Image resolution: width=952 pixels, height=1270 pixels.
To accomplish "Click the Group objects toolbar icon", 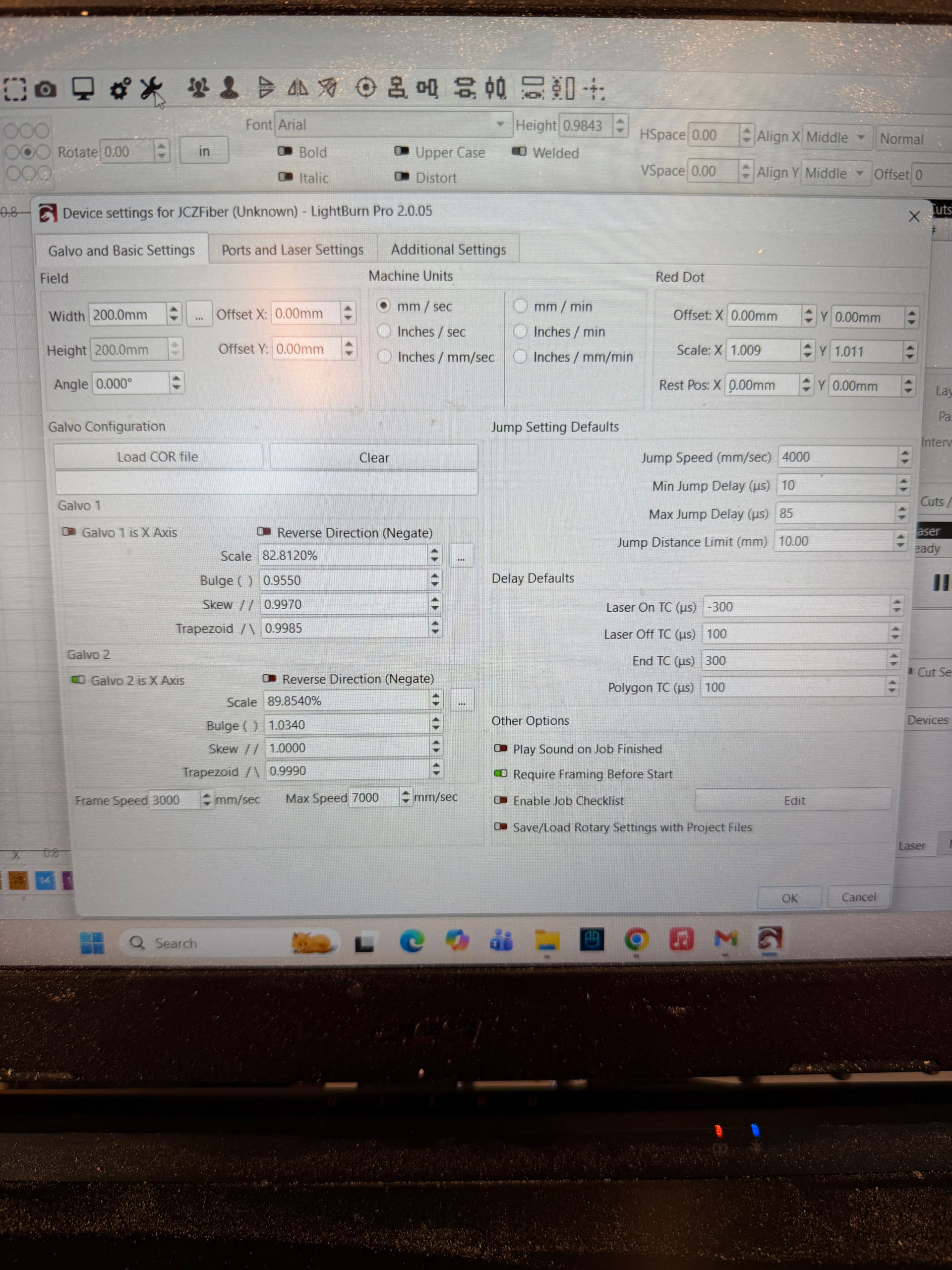I will (x=198, y=88).
